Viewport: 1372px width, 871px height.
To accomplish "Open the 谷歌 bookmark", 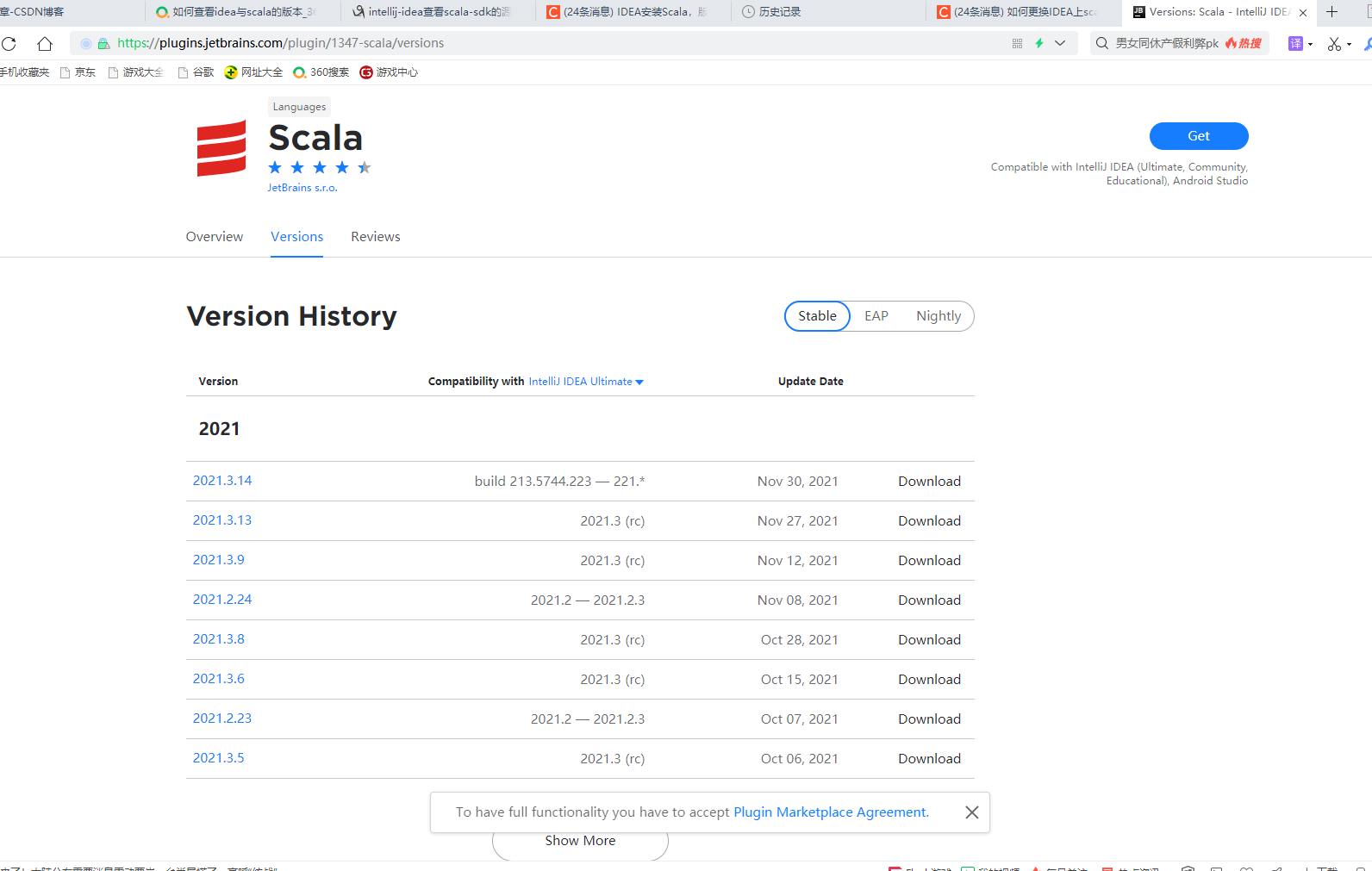I will (196, 72).
